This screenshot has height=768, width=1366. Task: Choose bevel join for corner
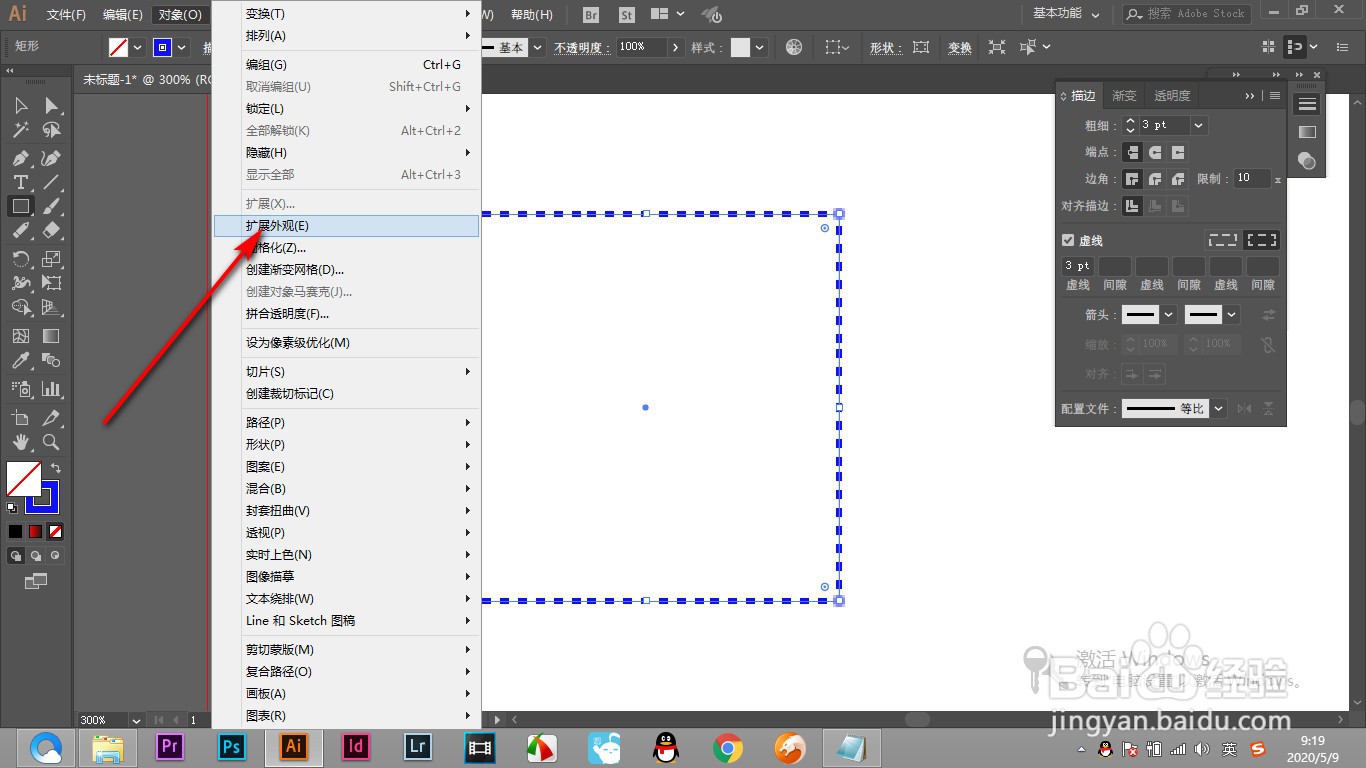pyautogui.click(x=1178, y=179)
